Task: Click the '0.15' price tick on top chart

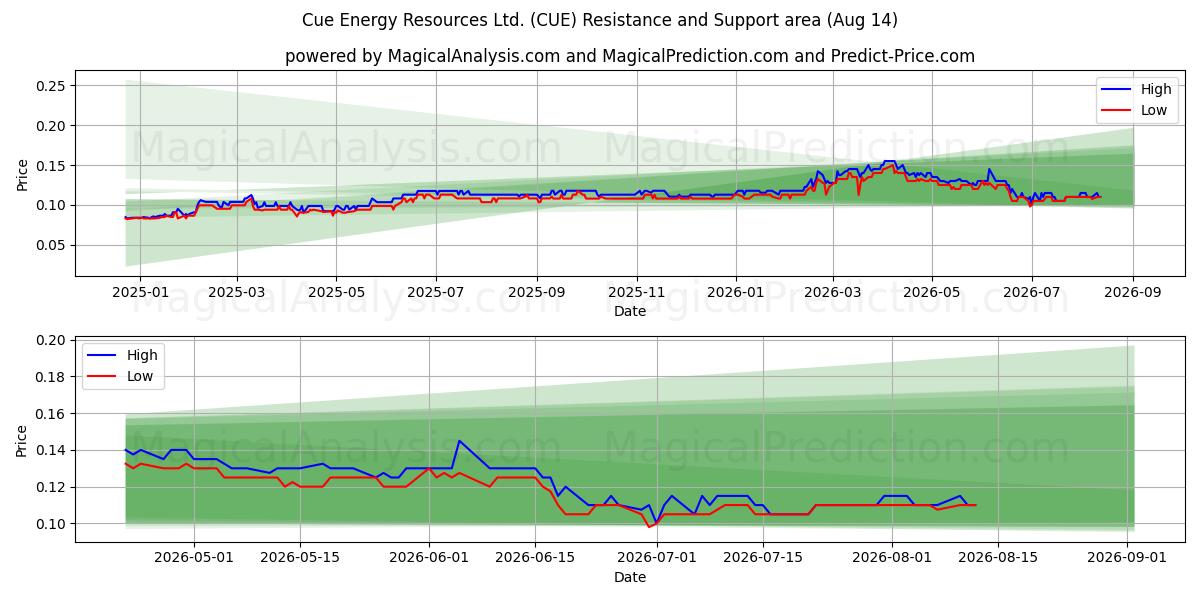Action: 51,166
